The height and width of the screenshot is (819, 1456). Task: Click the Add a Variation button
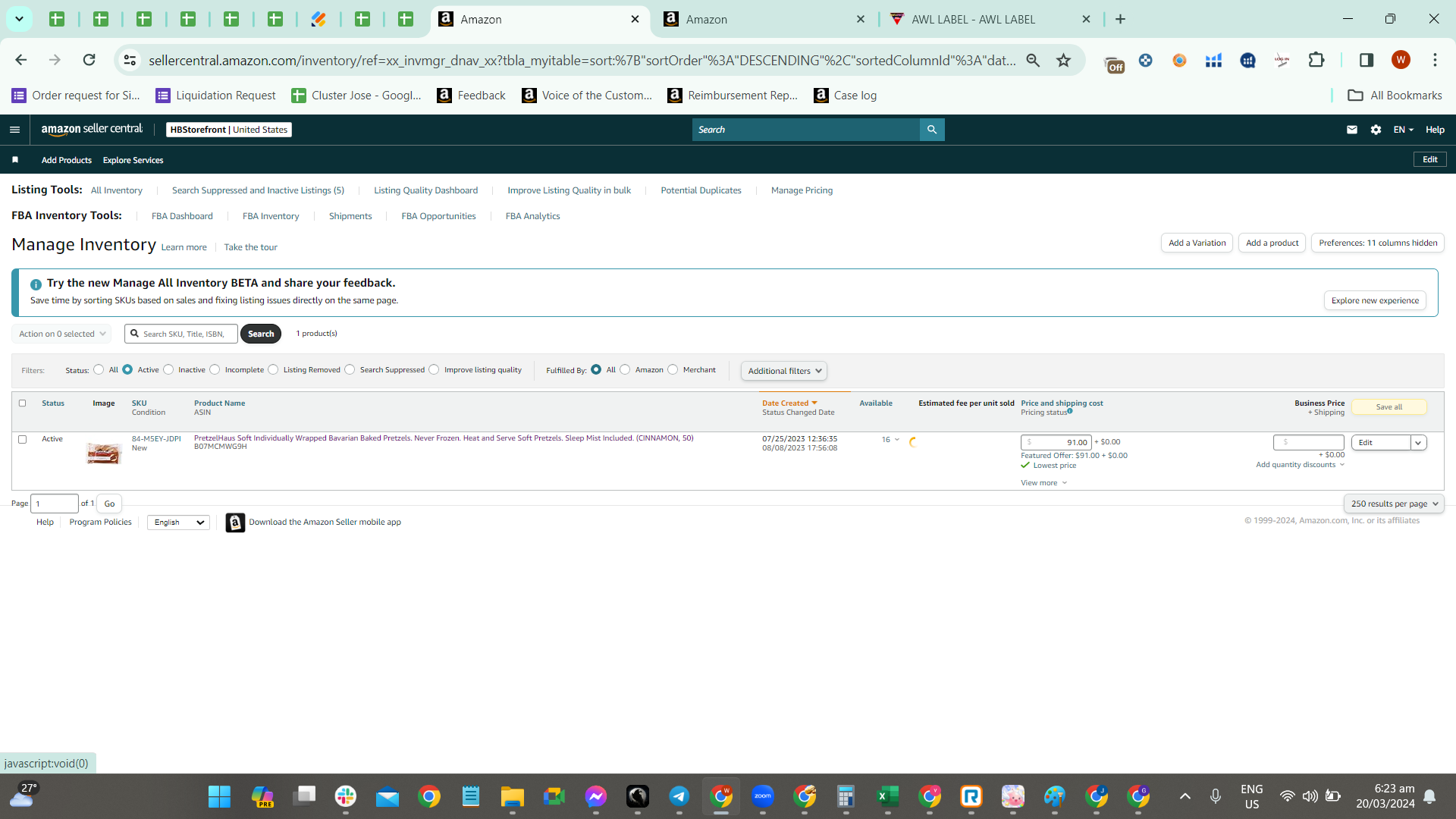[1197, 243]
